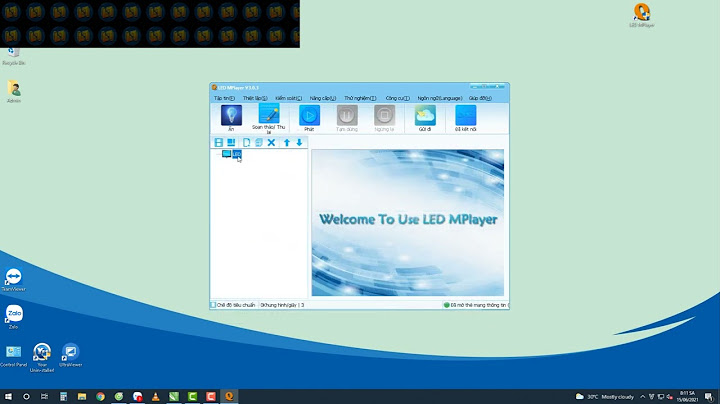Click the greyed 'Tạm dừng' pause icon
This screenshot has width=720, height=404.
coord(347,116)
